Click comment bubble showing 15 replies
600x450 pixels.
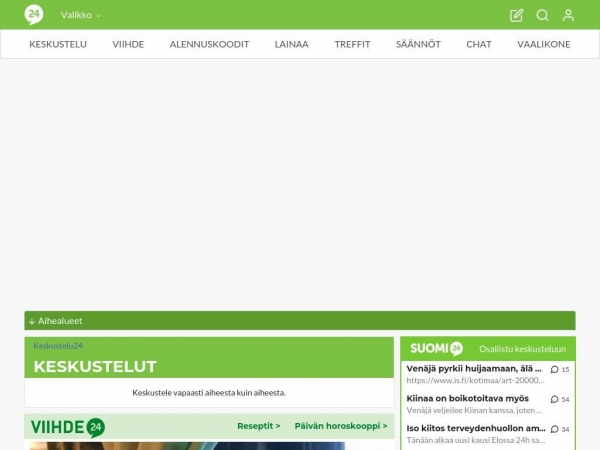[560, 369]
